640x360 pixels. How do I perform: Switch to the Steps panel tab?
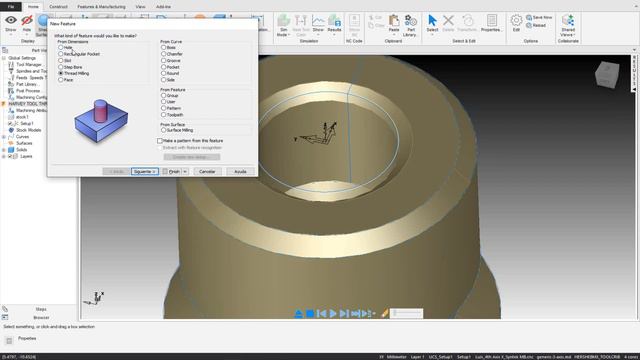coord(41,309)
